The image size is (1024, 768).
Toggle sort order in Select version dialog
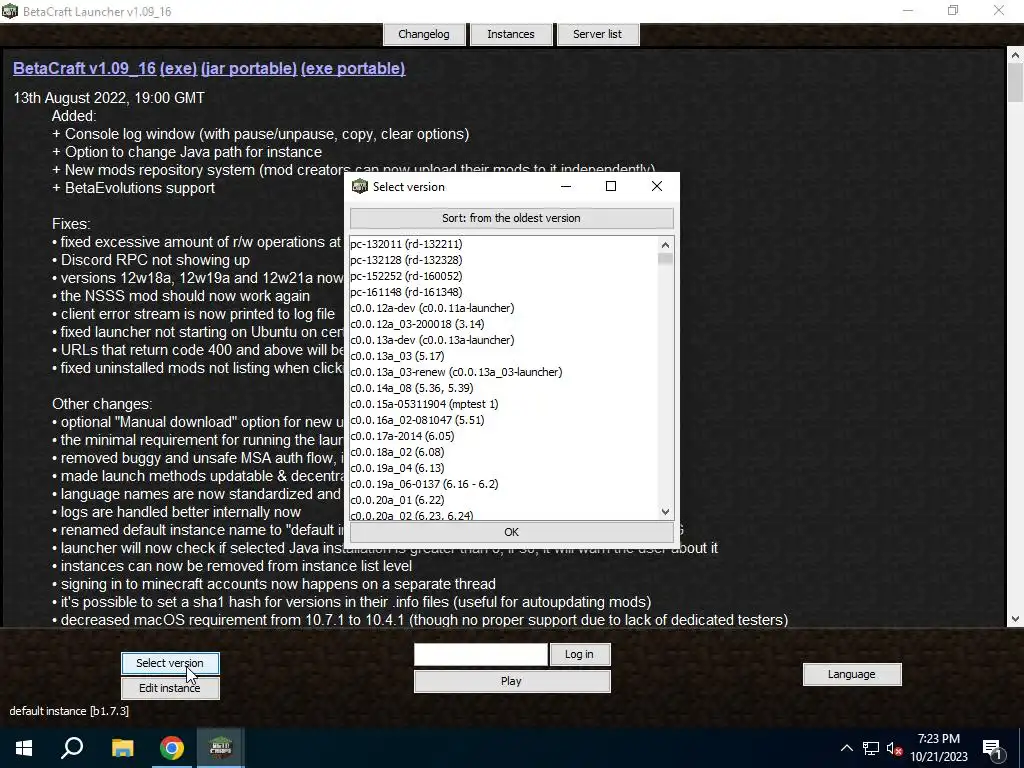[511, 218]
